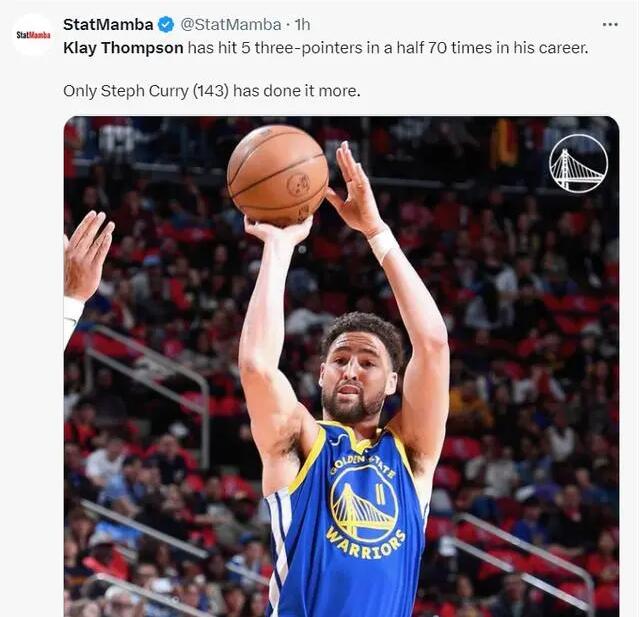639x617 pixels.
Task: Click the white wristband in the photo
Action: tap(383, 243)
